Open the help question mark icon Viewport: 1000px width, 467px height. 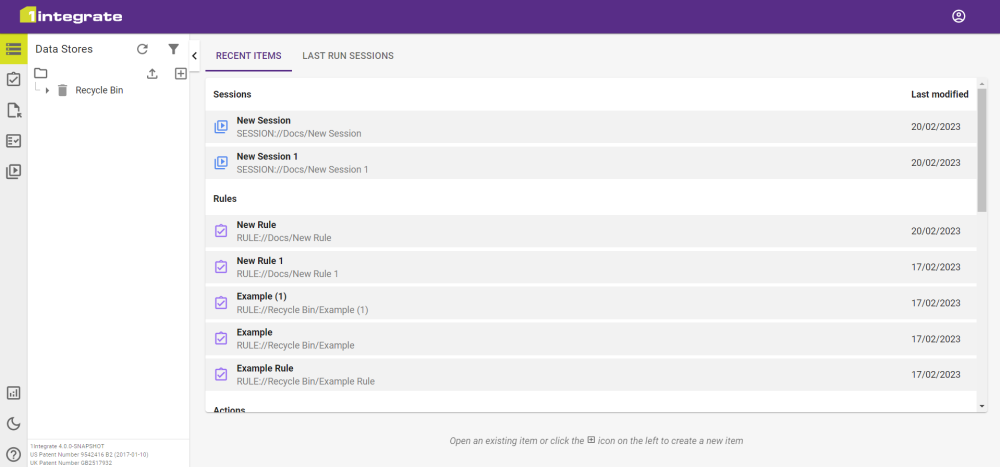pos(13,455)
